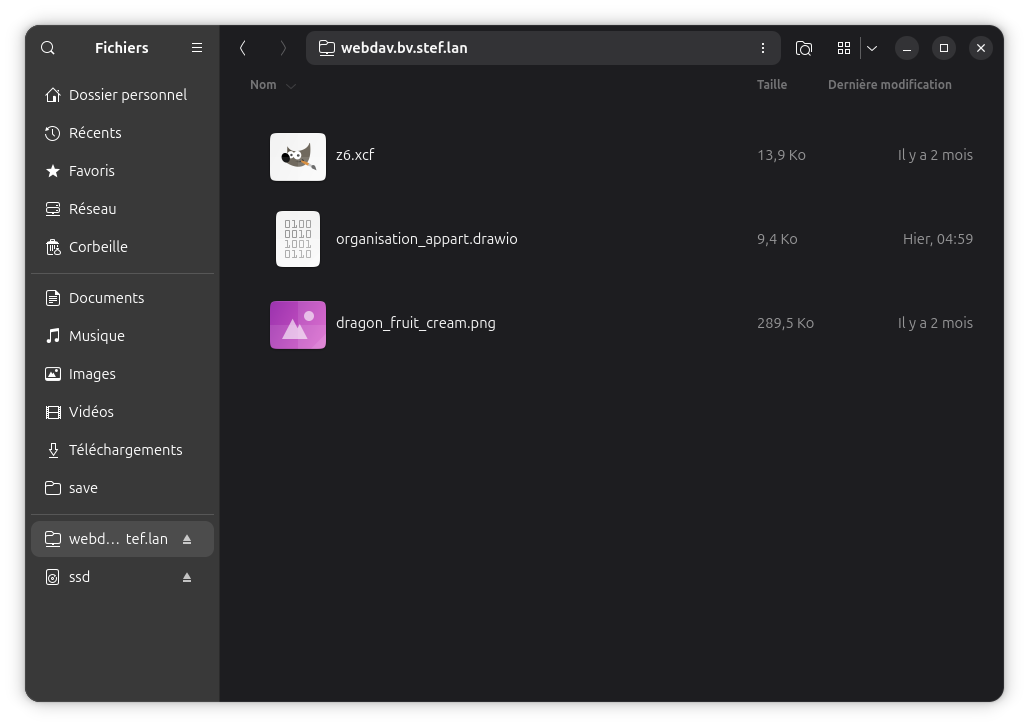The height and width of the screenshot is (727, 1029).
Task: Open the Fichiers hamburger main menu
Action: pos(197,48)
